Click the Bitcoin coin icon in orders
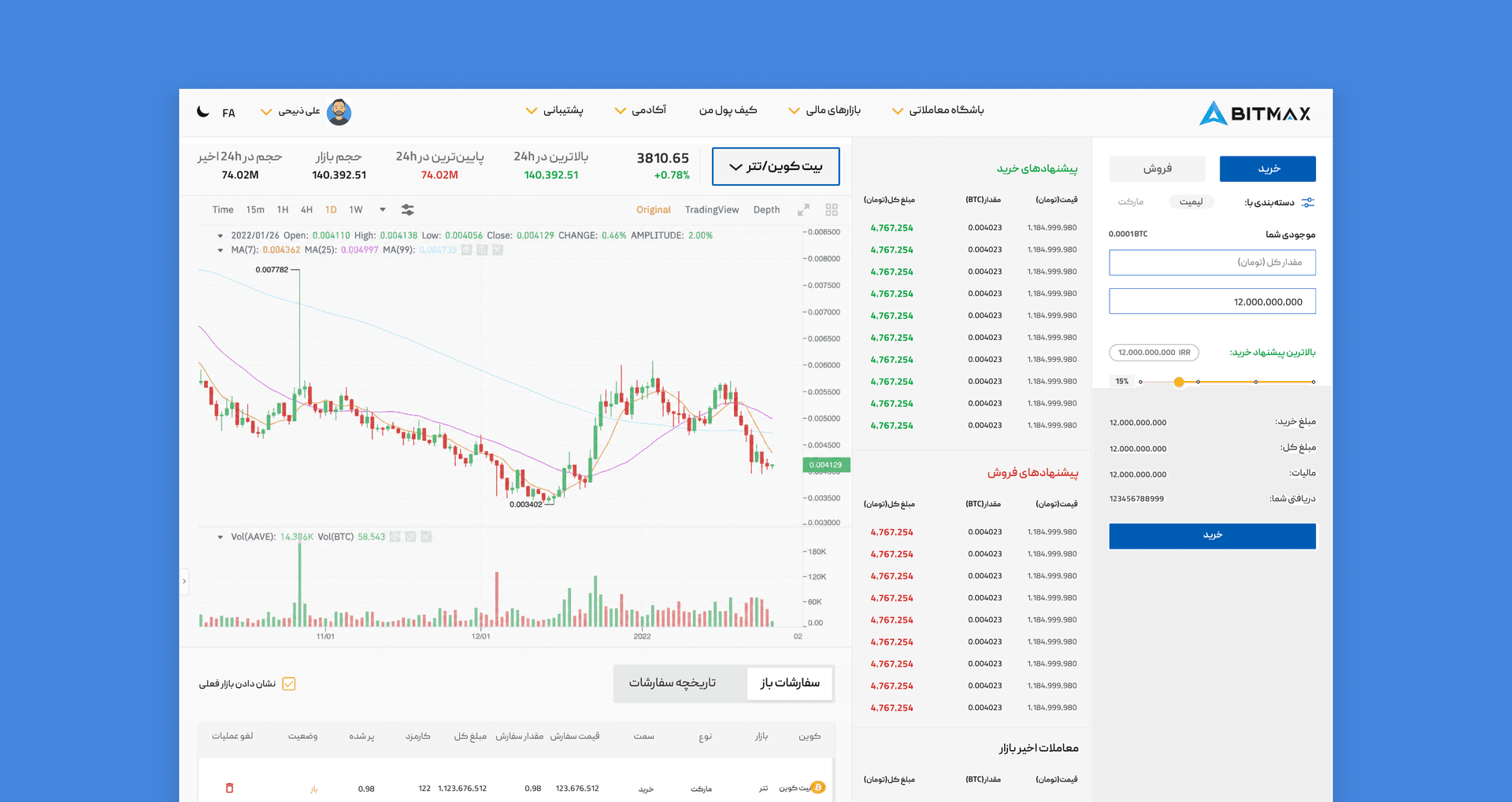 (x=818, y=787)
